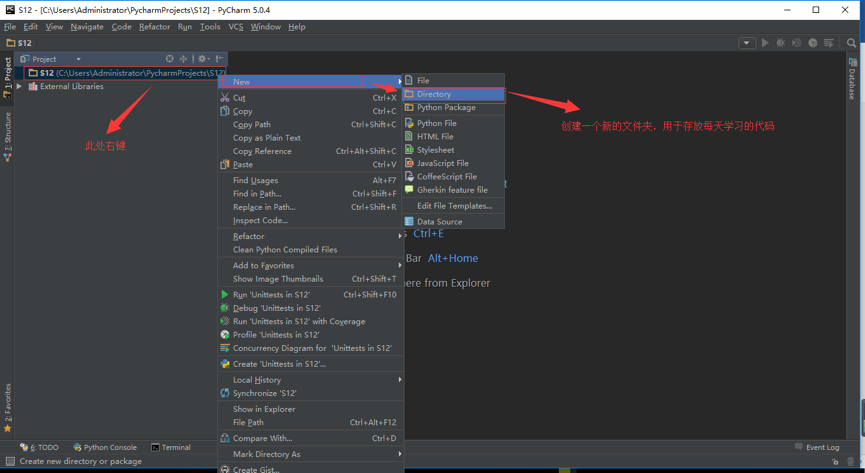Image resolution: width=865 pixels, height=473 pixels.
Task: Choose JavaScript File from the New submenu
Action: pyautogui.click(x=453, y=163)
